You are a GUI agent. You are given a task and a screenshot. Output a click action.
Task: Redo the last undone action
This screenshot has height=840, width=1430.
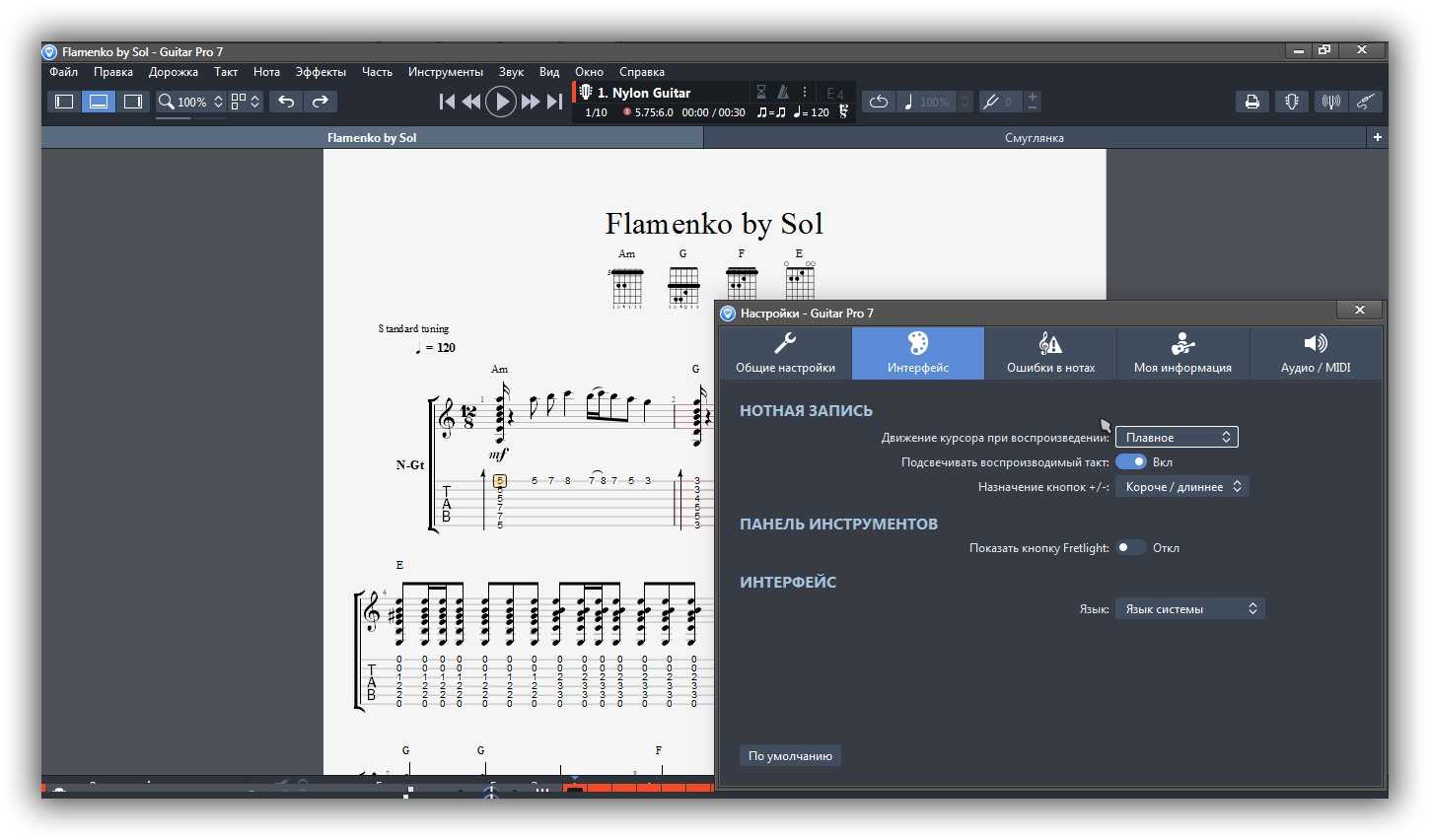click(320, 102)
